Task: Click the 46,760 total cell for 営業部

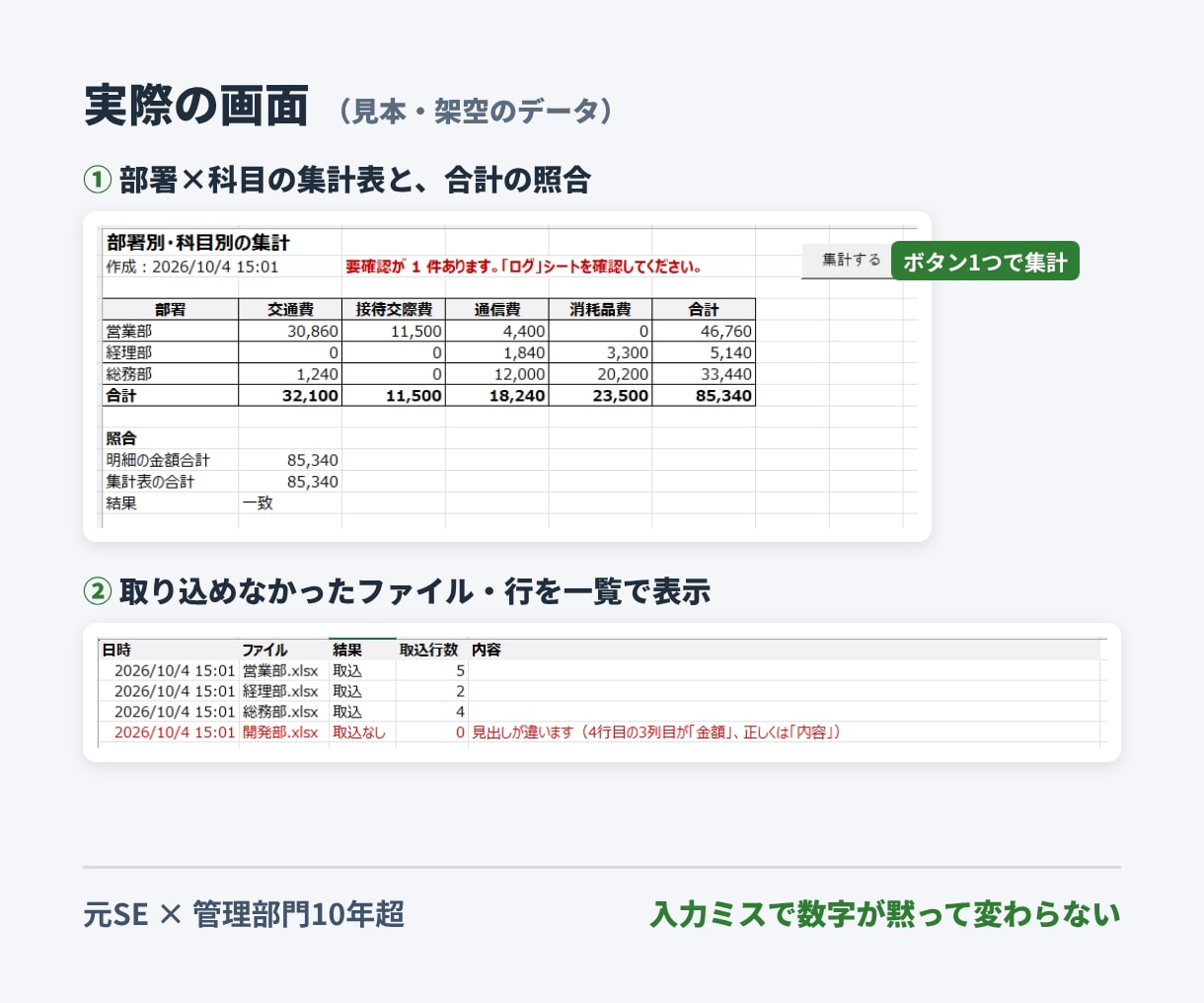Action: click(704, 332)
